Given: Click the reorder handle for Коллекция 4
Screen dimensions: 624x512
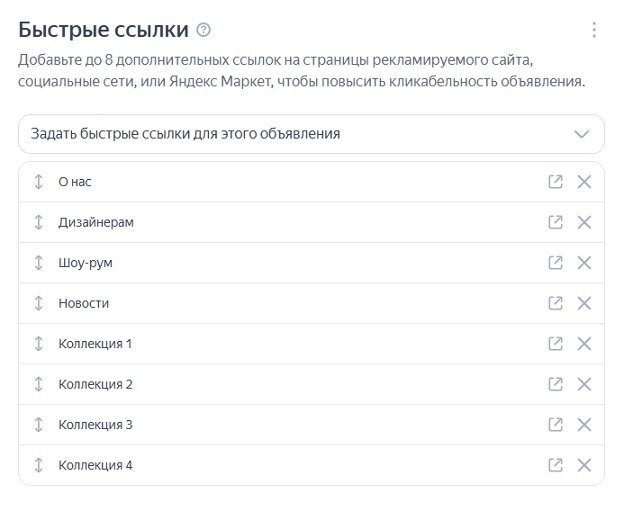Looking at the screenshot, I should (39, 465).
